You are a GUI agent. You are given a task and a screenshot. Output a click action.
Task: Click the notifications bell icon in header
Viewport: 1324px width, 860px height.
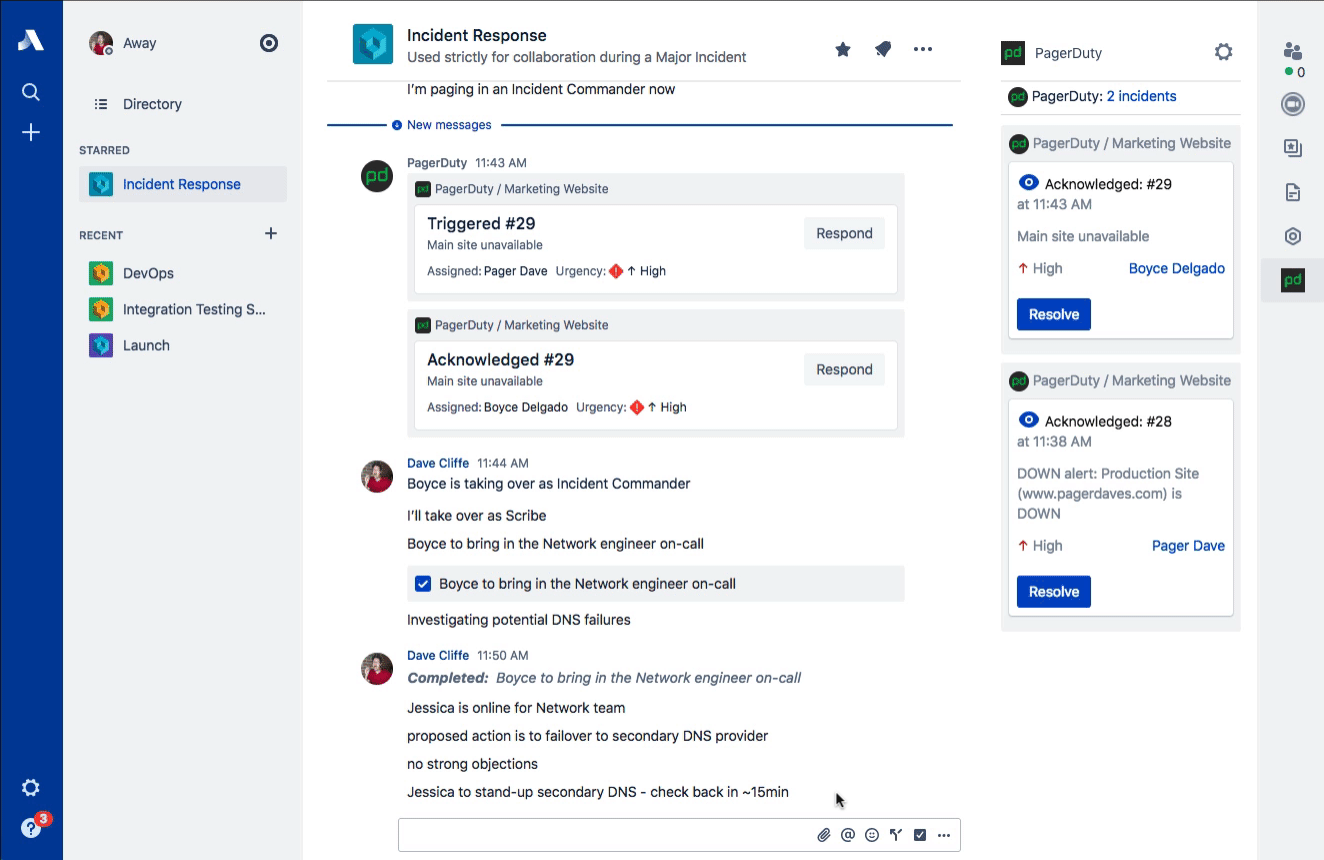point(883,49)
